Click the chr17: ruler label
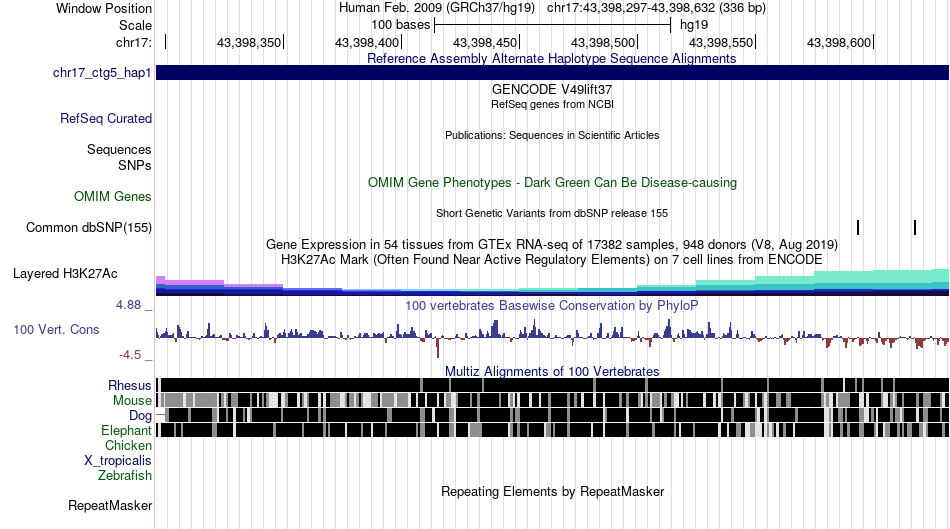The height and width of the screenshot is (529, 950). 133,42
